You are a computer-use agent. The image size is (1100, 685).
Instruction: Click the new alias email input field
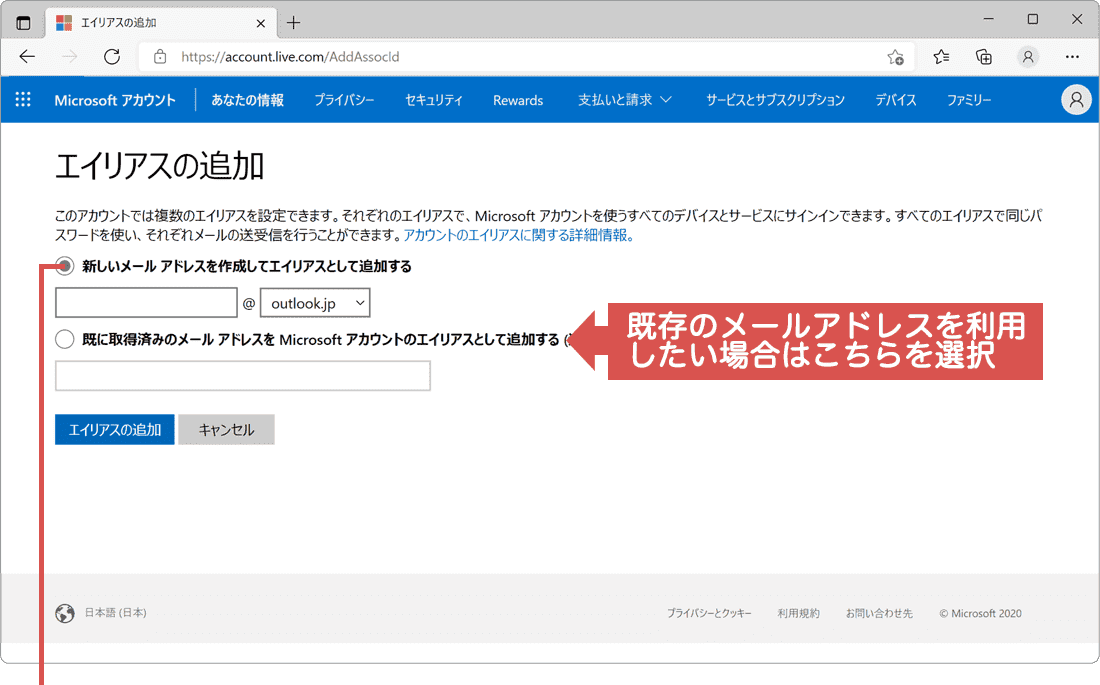[x=145, y=302]
